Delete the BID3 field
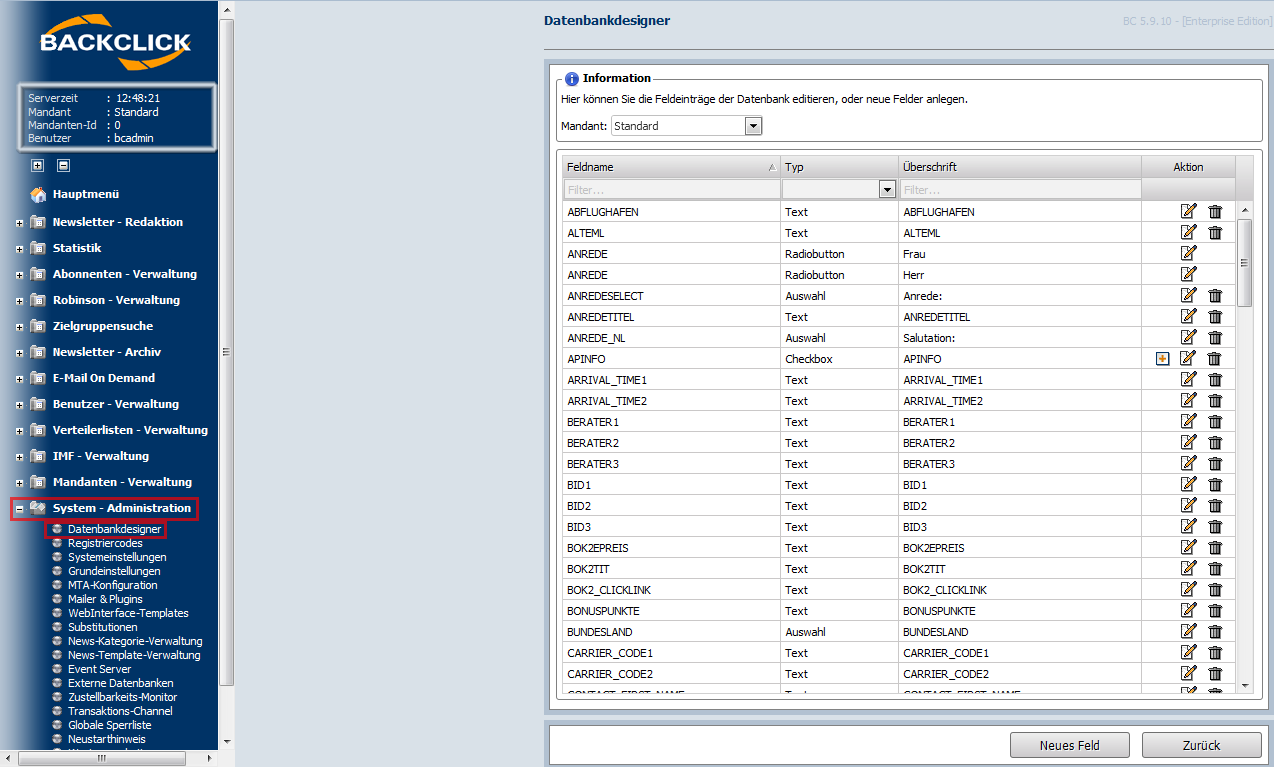The width and height of the screenshot is (1274, 767). pyautogui.click(x=1215, y=526)
